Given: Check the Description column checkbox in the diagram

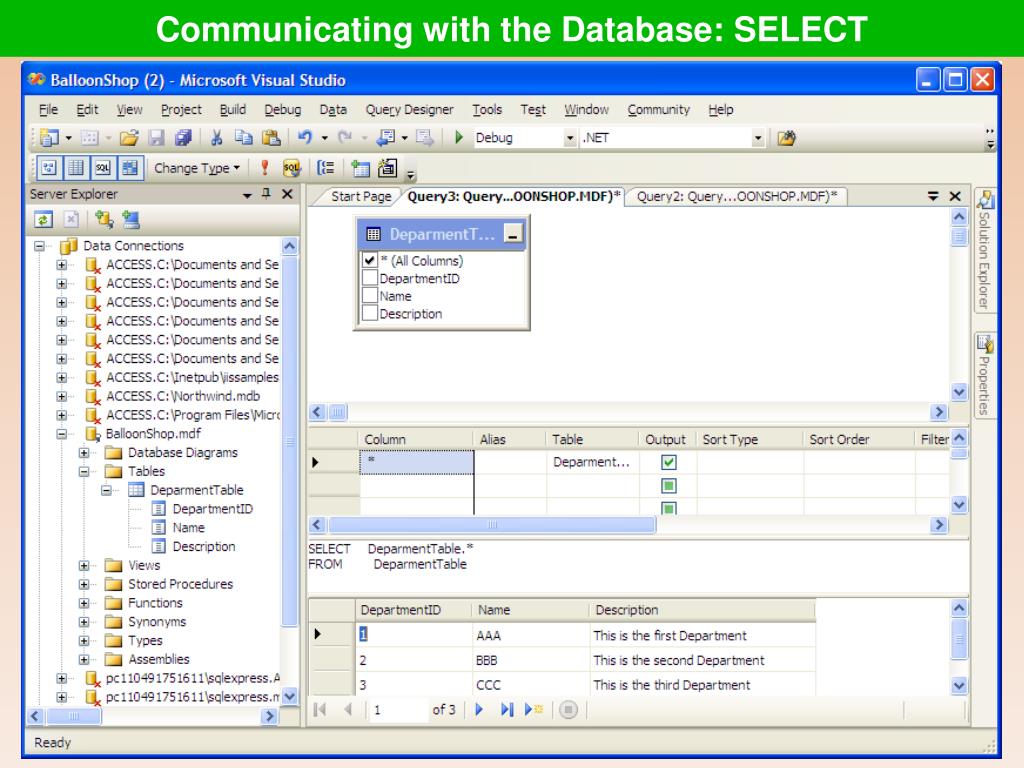Looking at the screenshot, I should [x=369, y=313].
